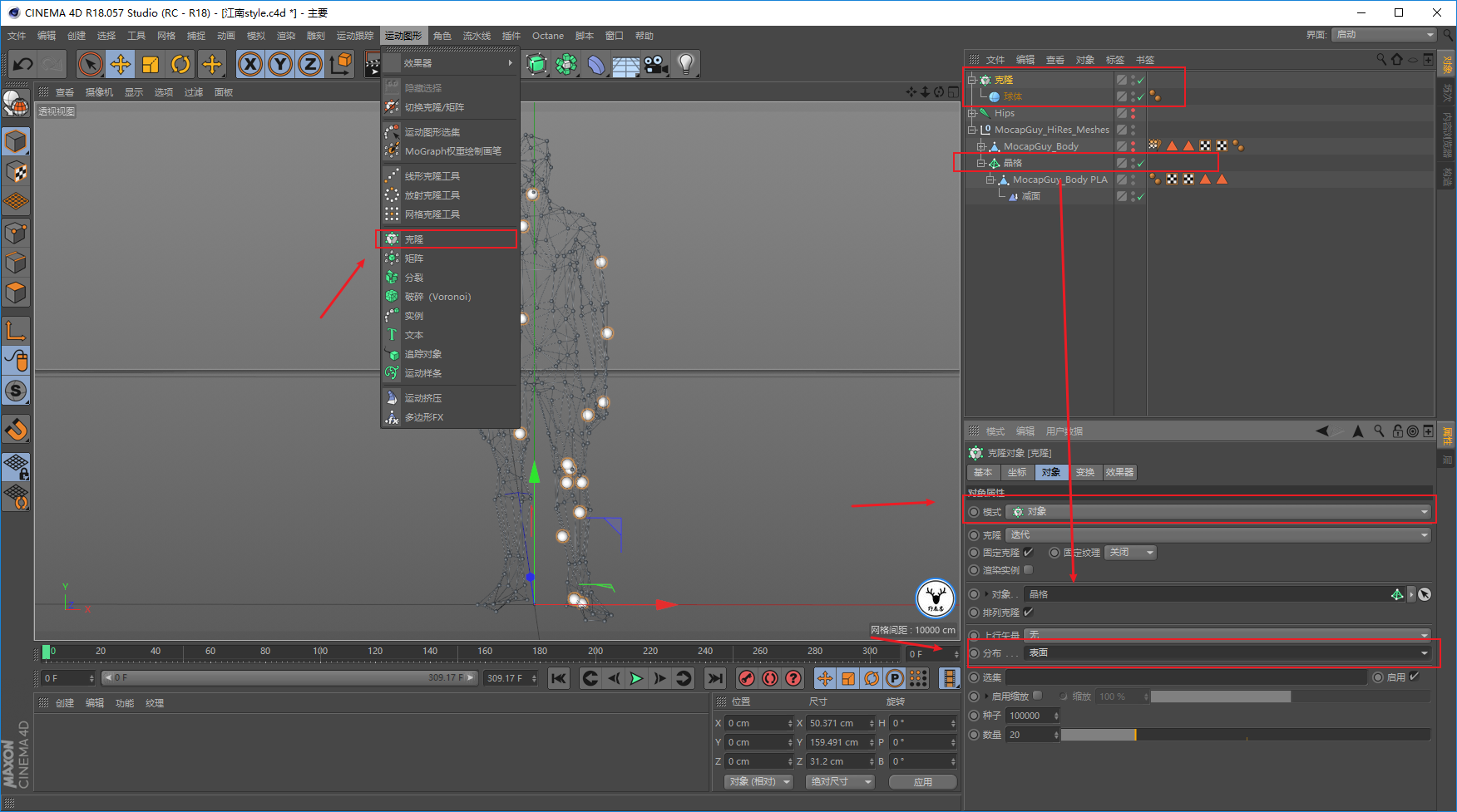The image size is (1457, 812).
Task: Open the 模式 dropdown showing 对象
Action: coord(1218,512)
